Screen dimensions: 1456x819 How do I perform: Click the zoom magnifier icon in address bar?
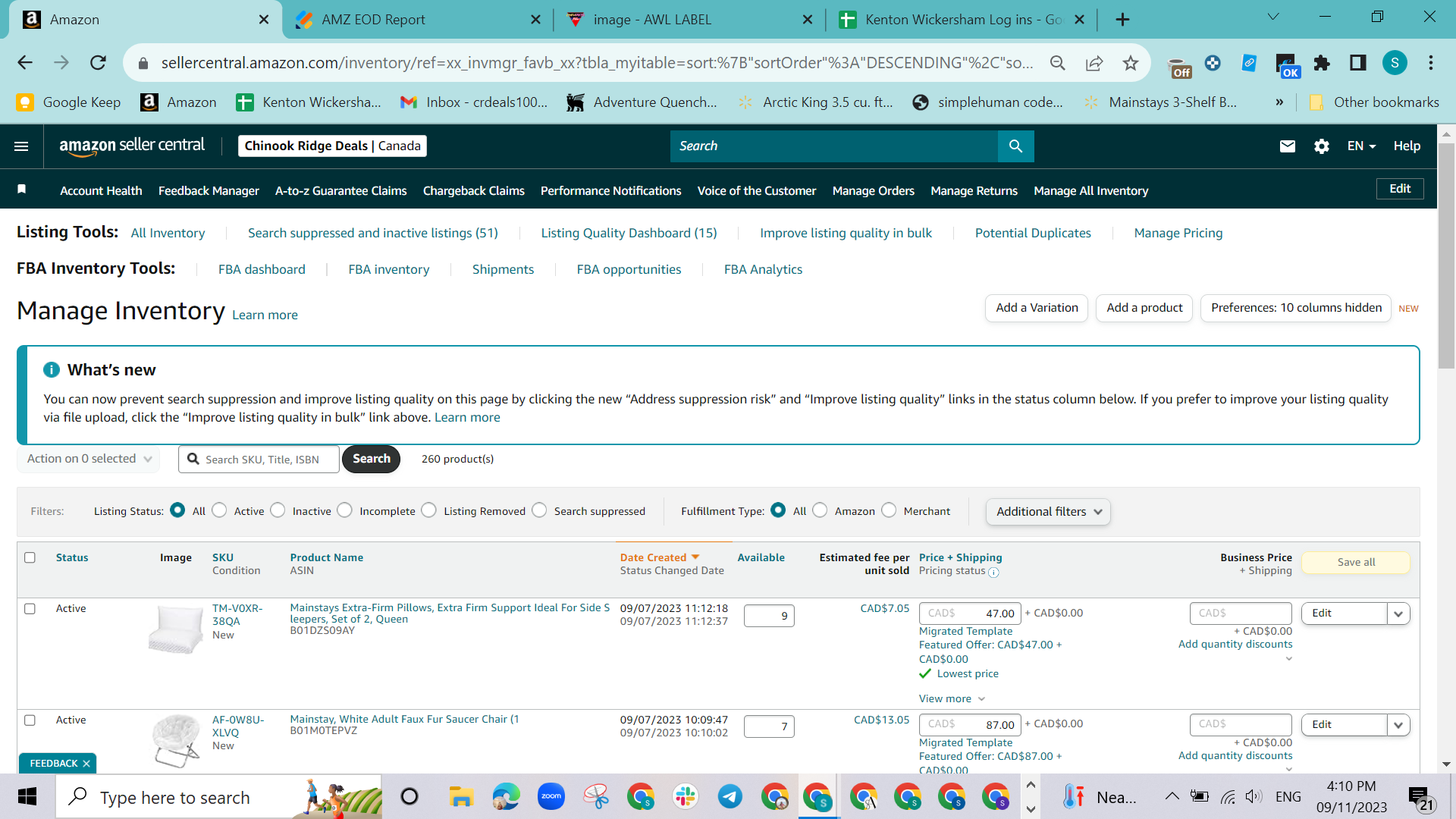point(1057,63)
